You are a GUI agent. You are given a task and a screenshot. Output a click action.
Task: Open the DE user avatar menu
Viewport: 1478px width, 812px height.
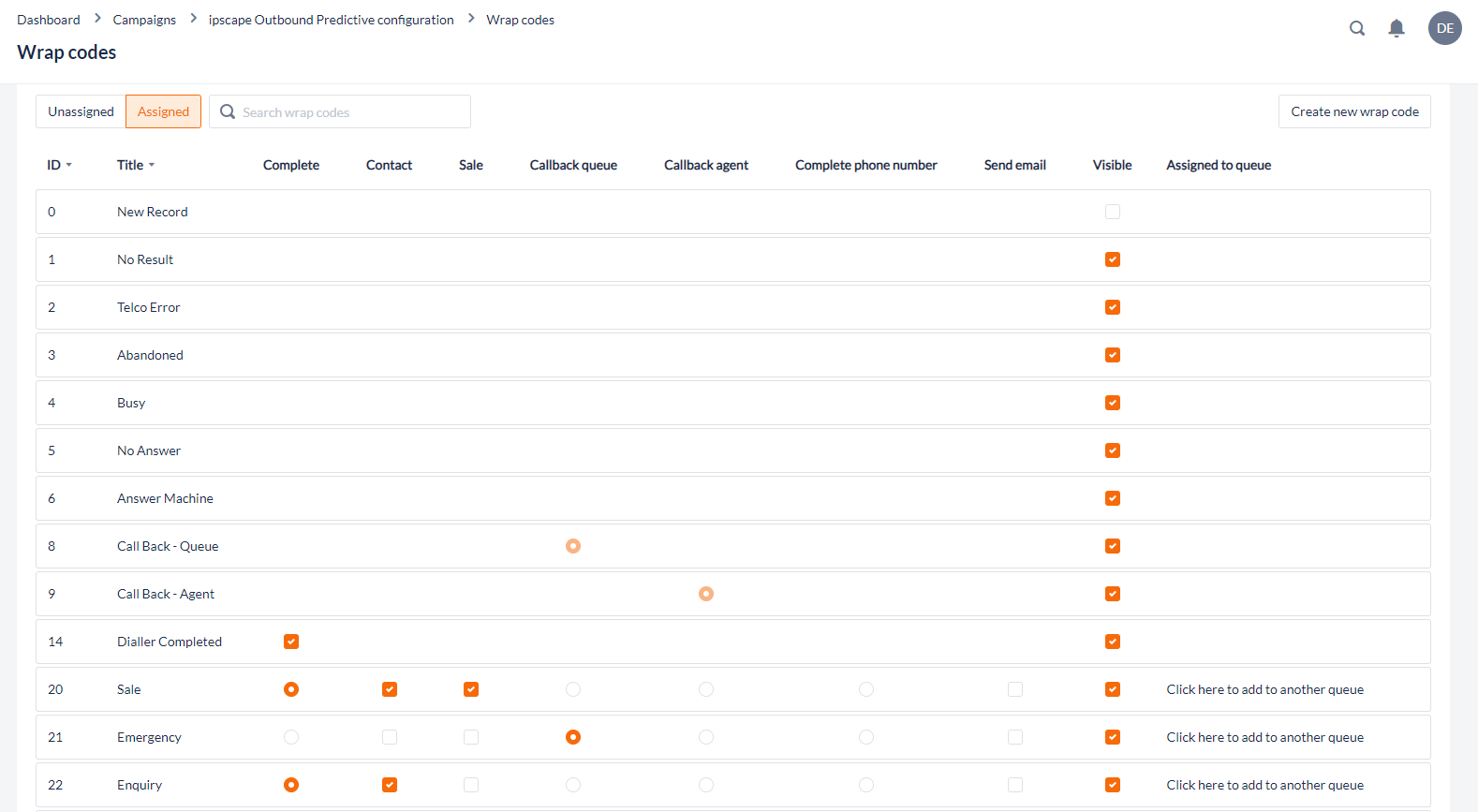click(1444, 28)
